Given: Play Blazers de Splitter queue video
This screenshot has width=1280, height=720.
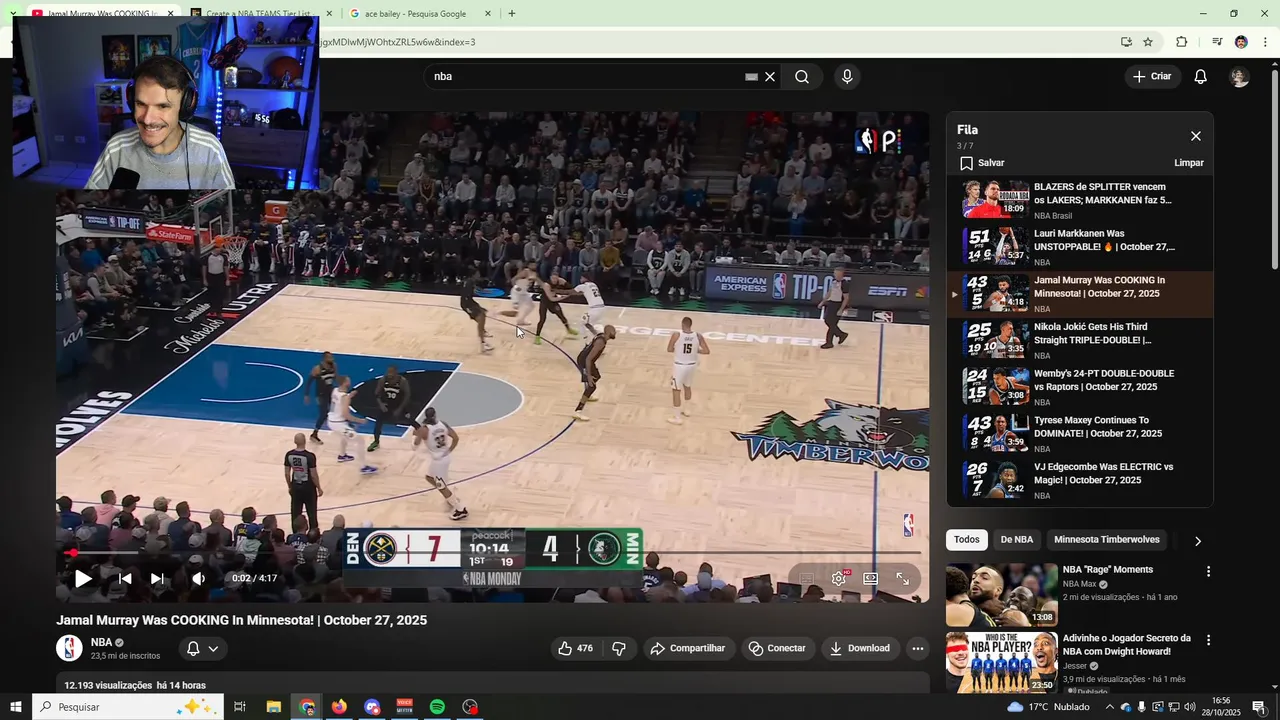Looking at the screenshot, I should 1080,200.
